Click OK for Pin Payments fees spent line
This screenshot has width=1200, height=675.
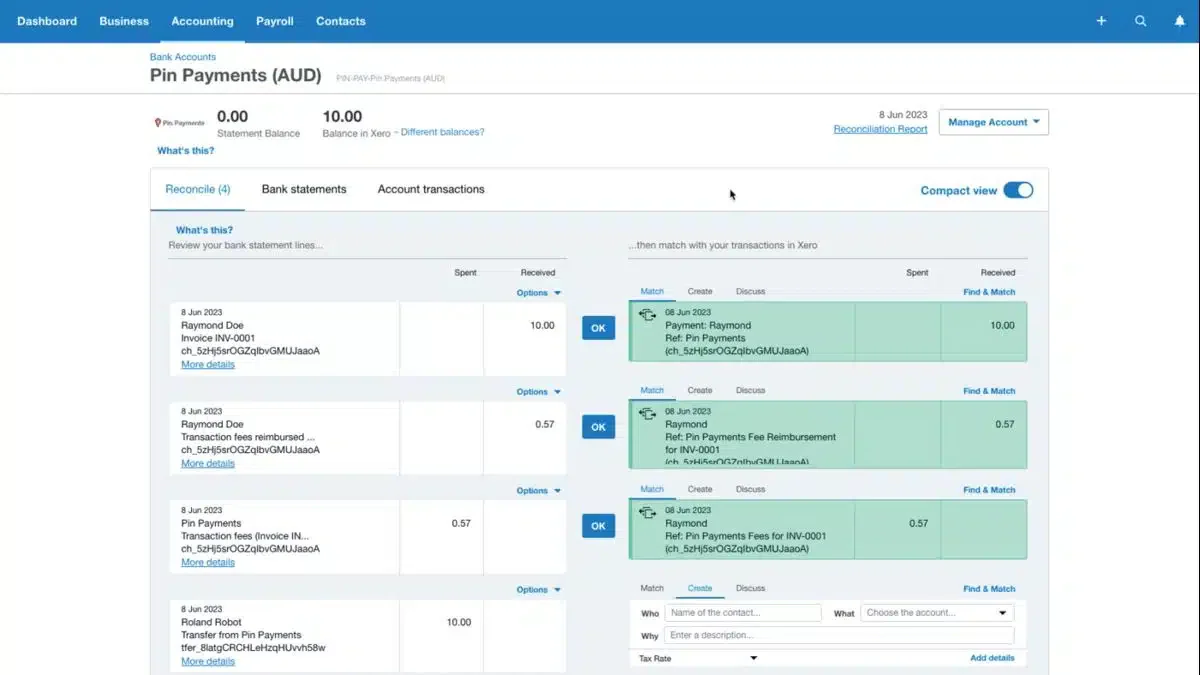pyautogui.click(x=598, y=526)
